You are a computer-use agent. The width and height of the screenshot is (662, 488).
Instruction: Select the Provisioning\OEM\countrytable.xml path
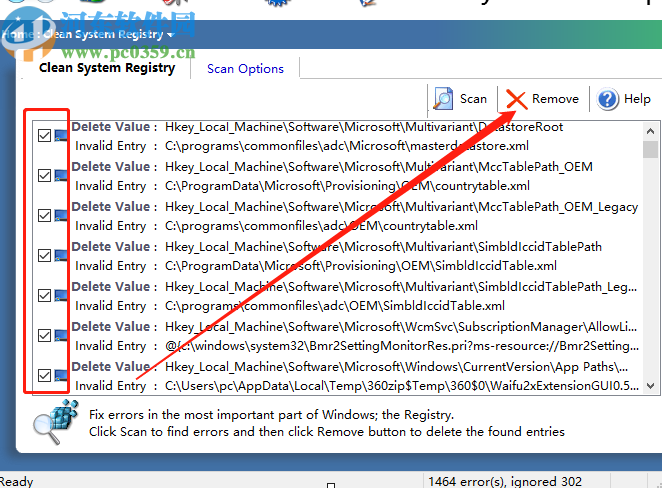[347, 186]
